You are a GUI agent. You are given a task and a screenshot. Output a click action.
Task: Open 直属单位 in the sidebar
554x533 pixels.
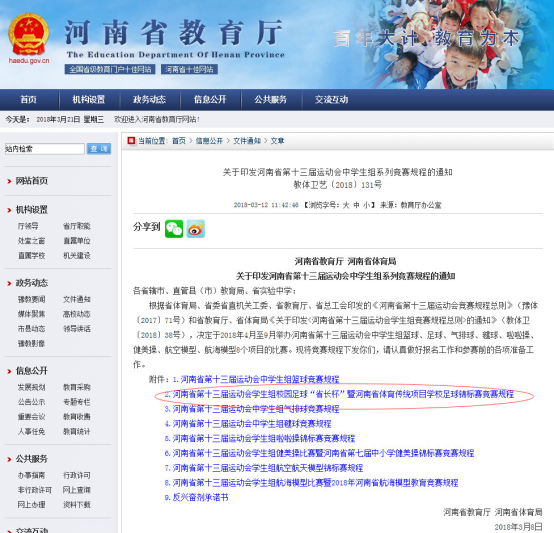[x=77, y=241]
